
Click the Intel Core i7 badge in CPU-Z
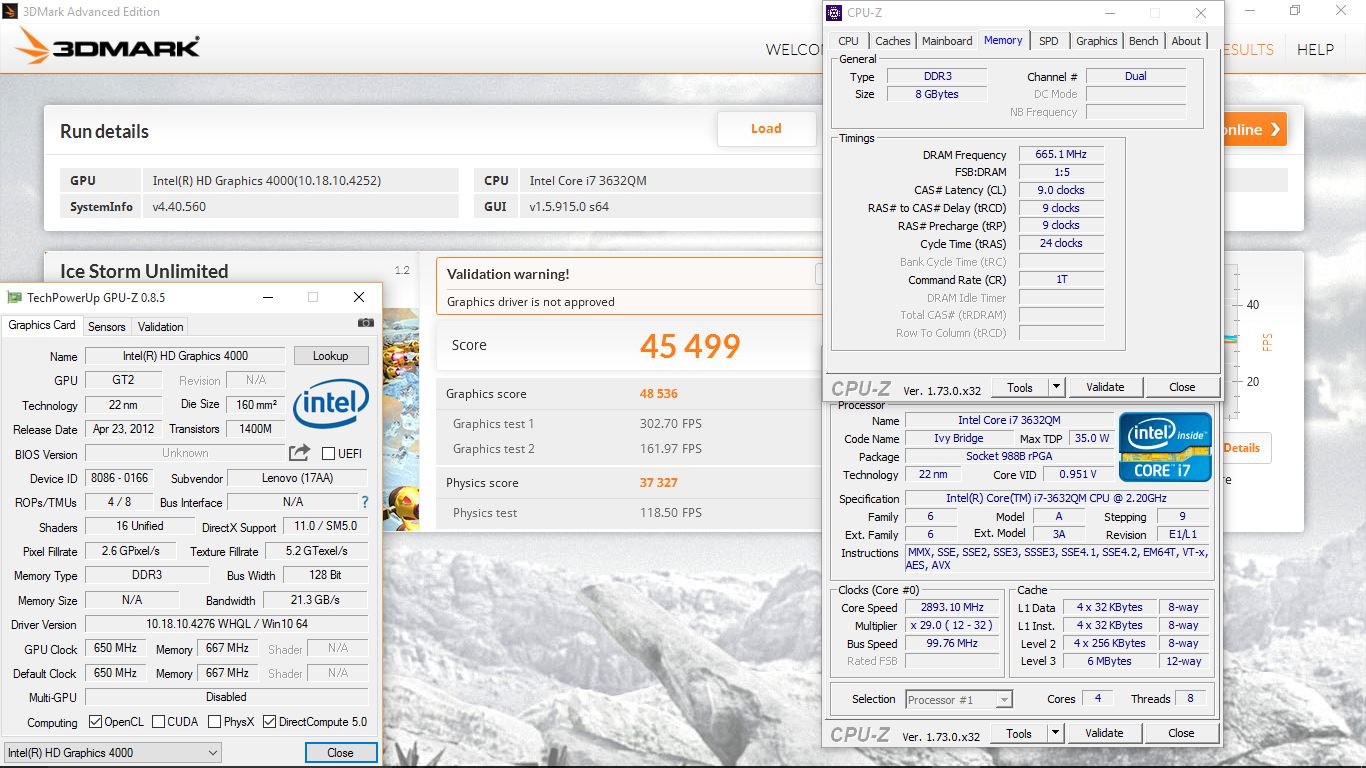1165,446
